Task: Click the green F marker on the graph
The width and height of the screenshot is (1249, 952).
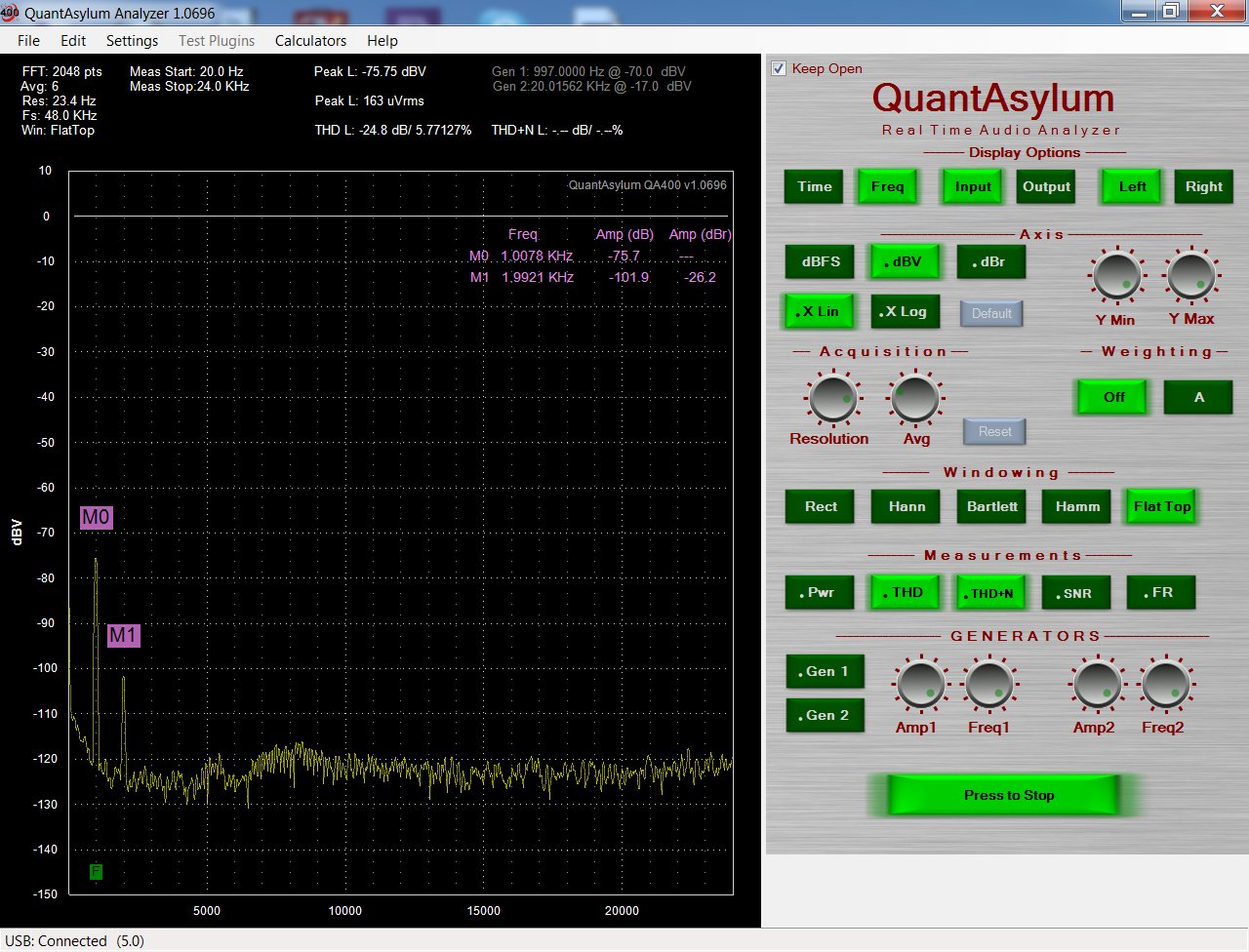Action: (96, 871)
